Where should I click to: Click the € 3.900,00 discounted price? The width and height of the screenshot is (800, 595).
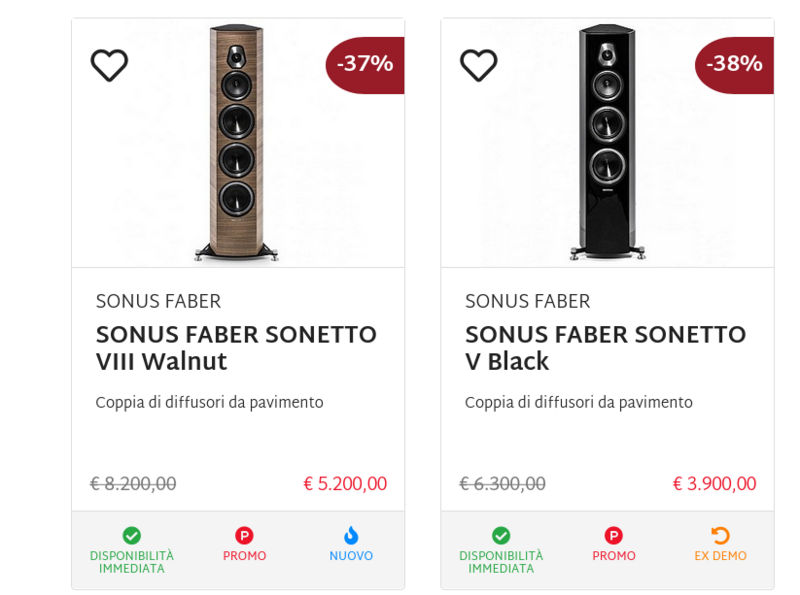coord(714,484)
